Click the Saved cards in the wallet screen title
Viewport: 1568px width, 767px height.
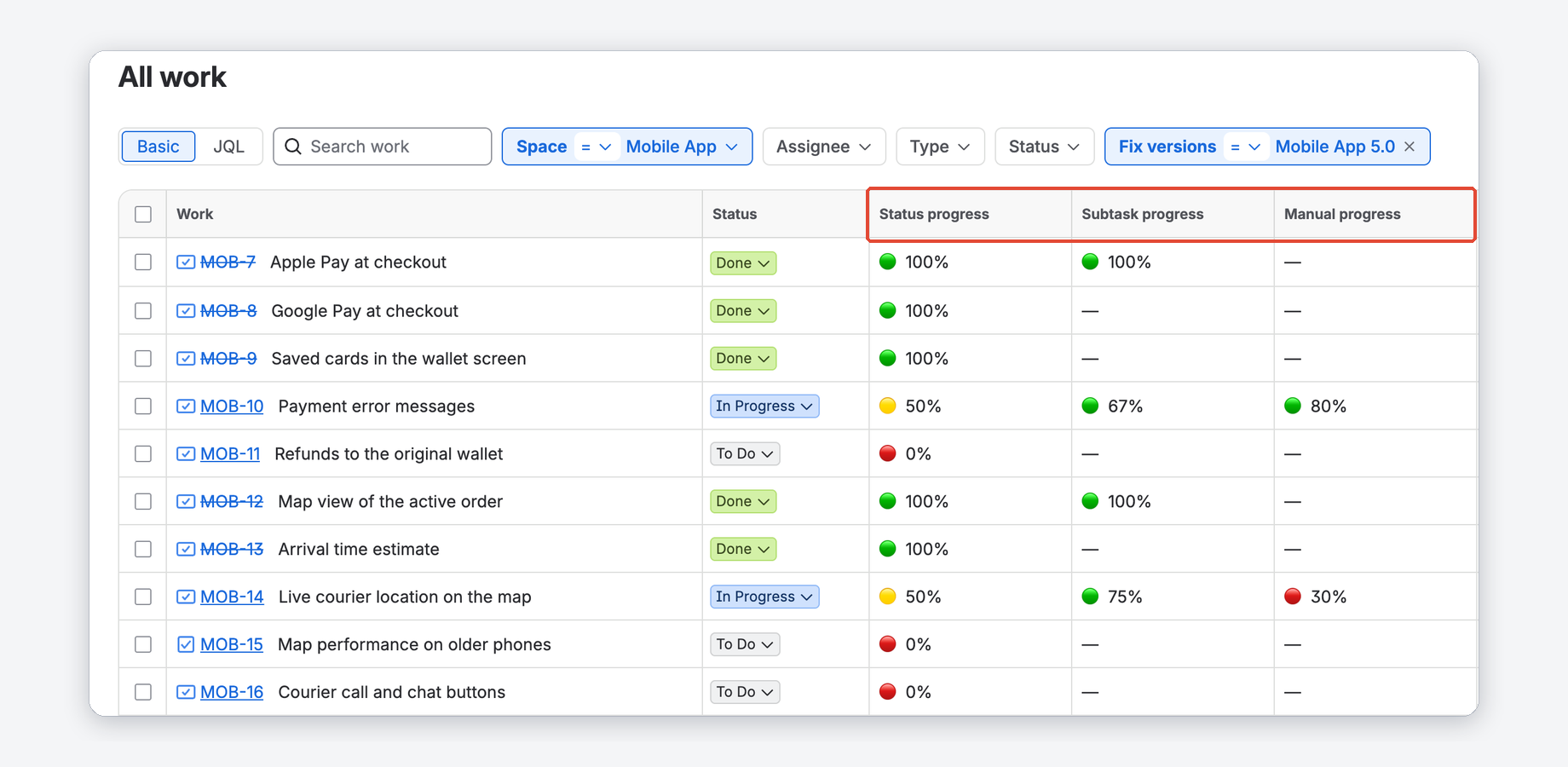coord(399,358)
